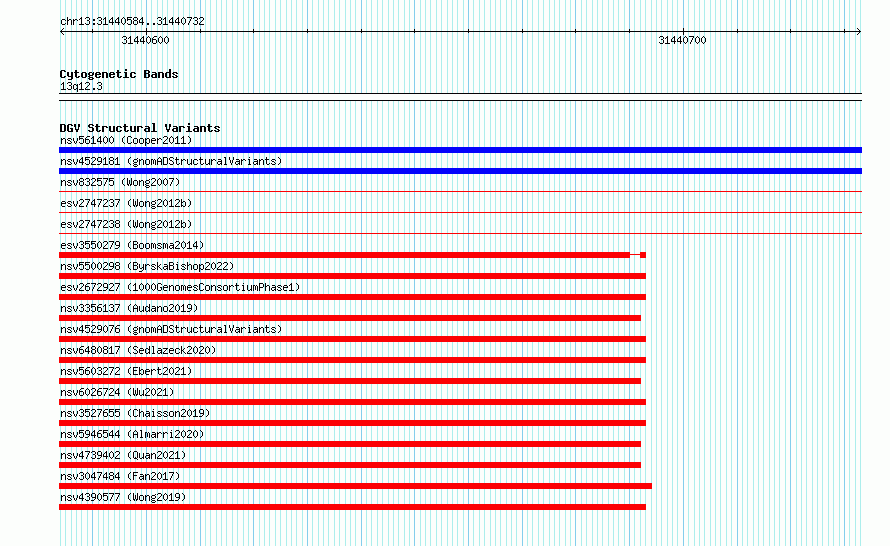Click nsv4390577 (Wong2019) label
This screenshot has height=546, width=890.
pos(123,497)
